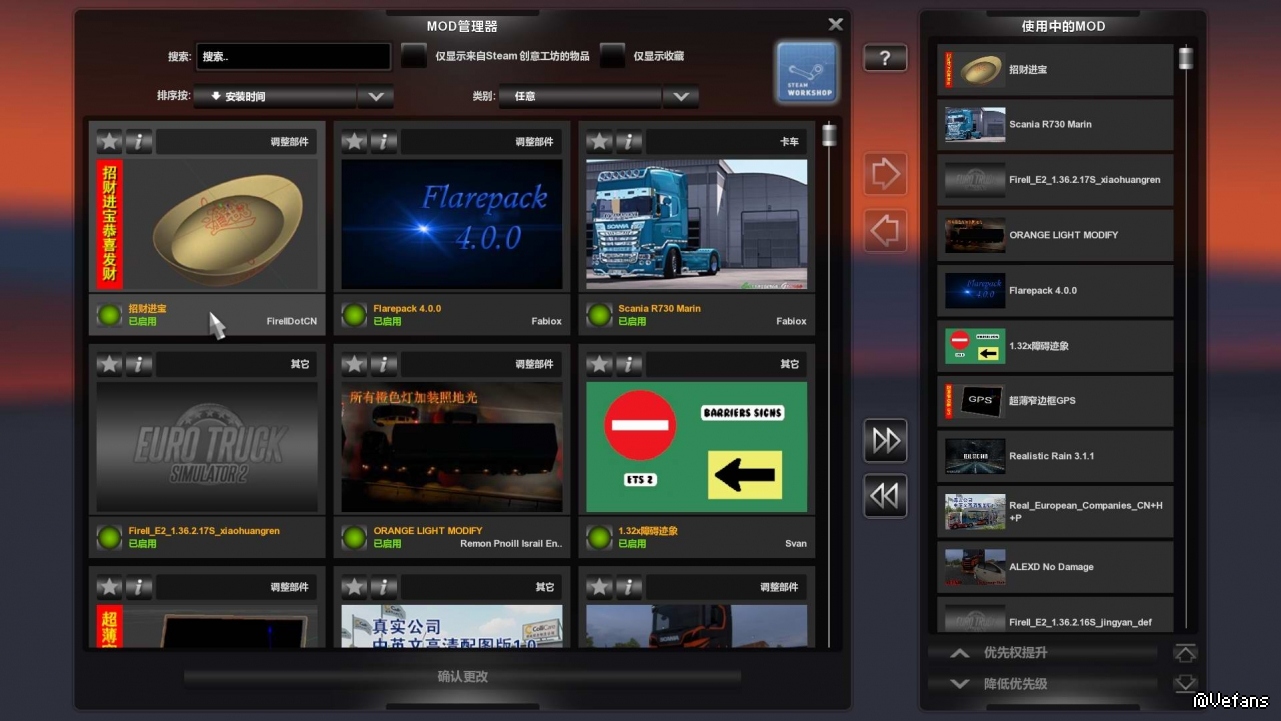This screenshot has width=1281, height=721.
Task: Favorite the 真实公司 mod card star
Action: (354, 587)
